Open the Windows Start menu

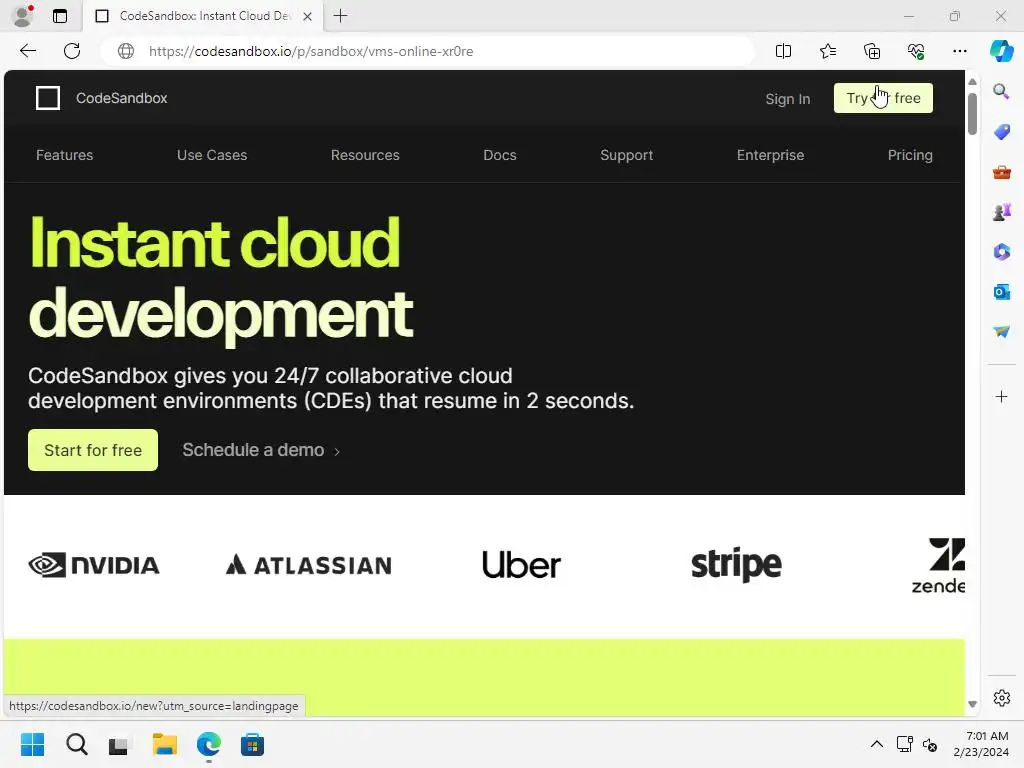tap(32, 744)
